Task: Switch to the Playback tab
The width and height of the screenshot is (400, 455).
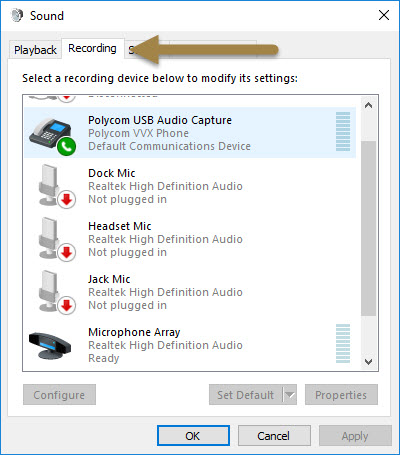Action: coord(35,50)
